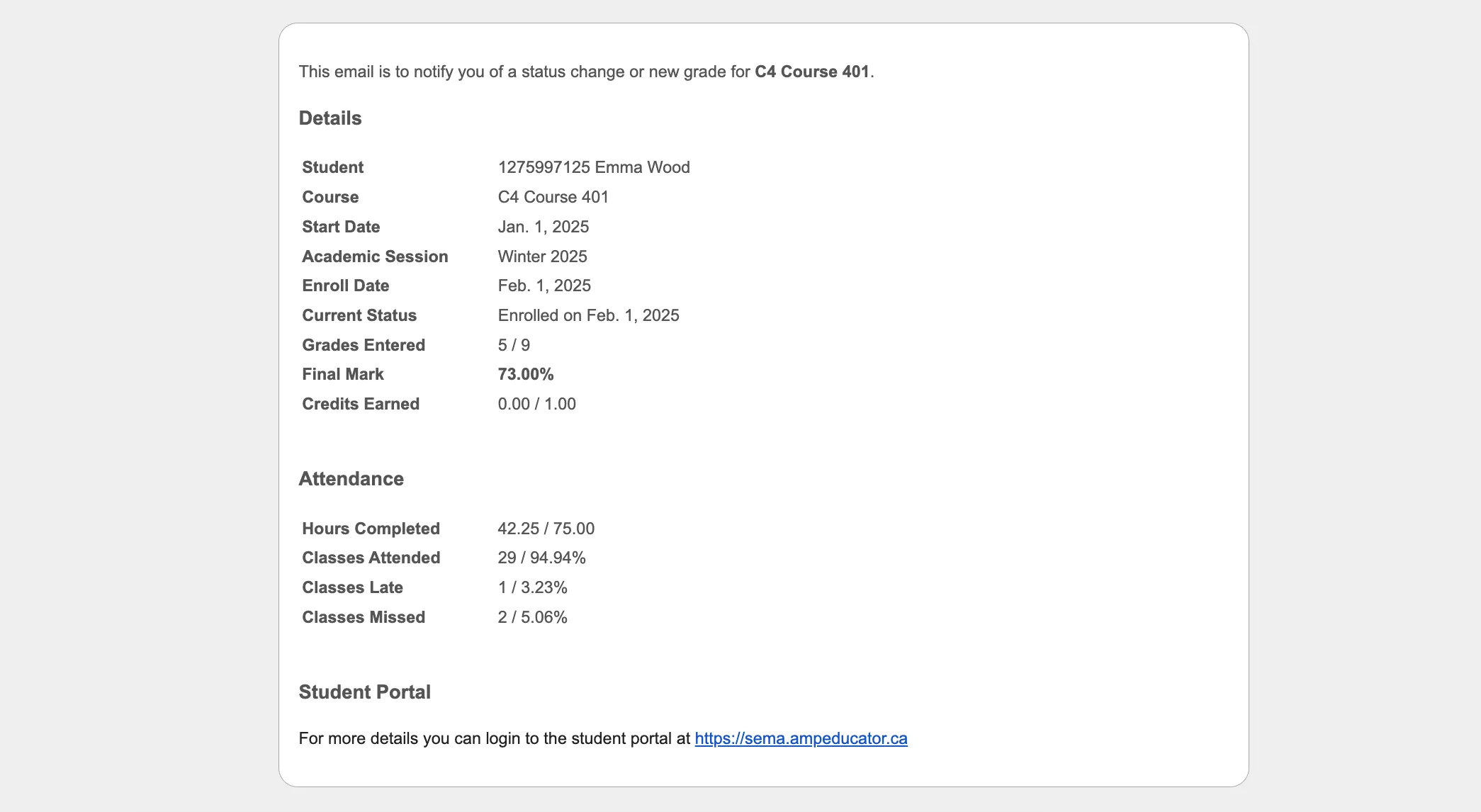Viewport: 1481px width, 812px height.
Task: Click the Enroll Date value Feb. 1, 2025
Action: coord(544,286)
